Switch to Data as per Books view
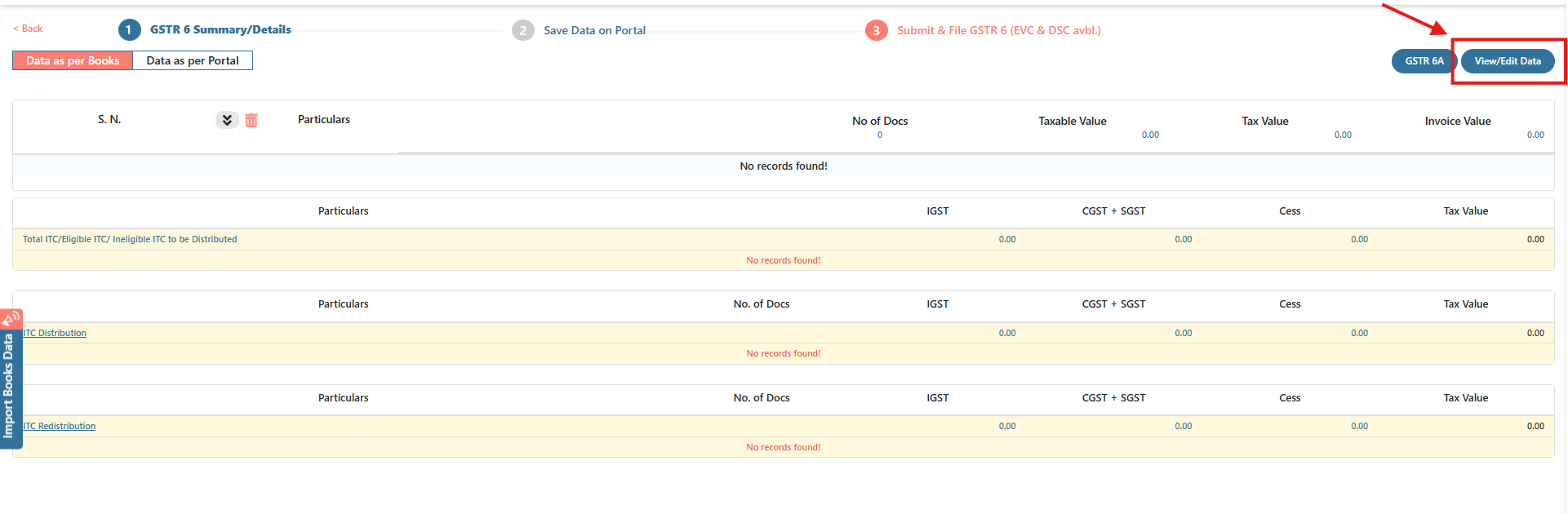This screenshot has width=1568, height=514. (73, 61)
